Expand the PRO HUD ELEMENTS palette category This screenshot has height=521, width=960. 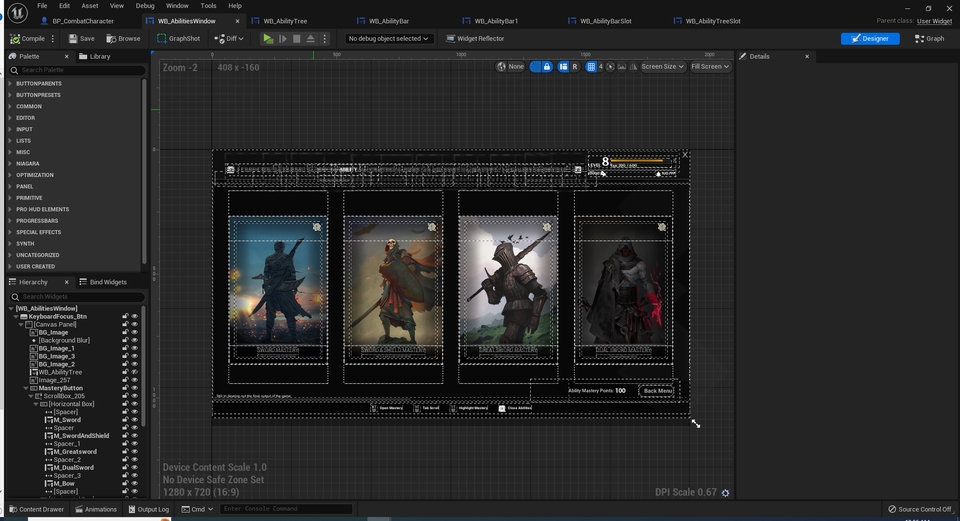point(10,209)
